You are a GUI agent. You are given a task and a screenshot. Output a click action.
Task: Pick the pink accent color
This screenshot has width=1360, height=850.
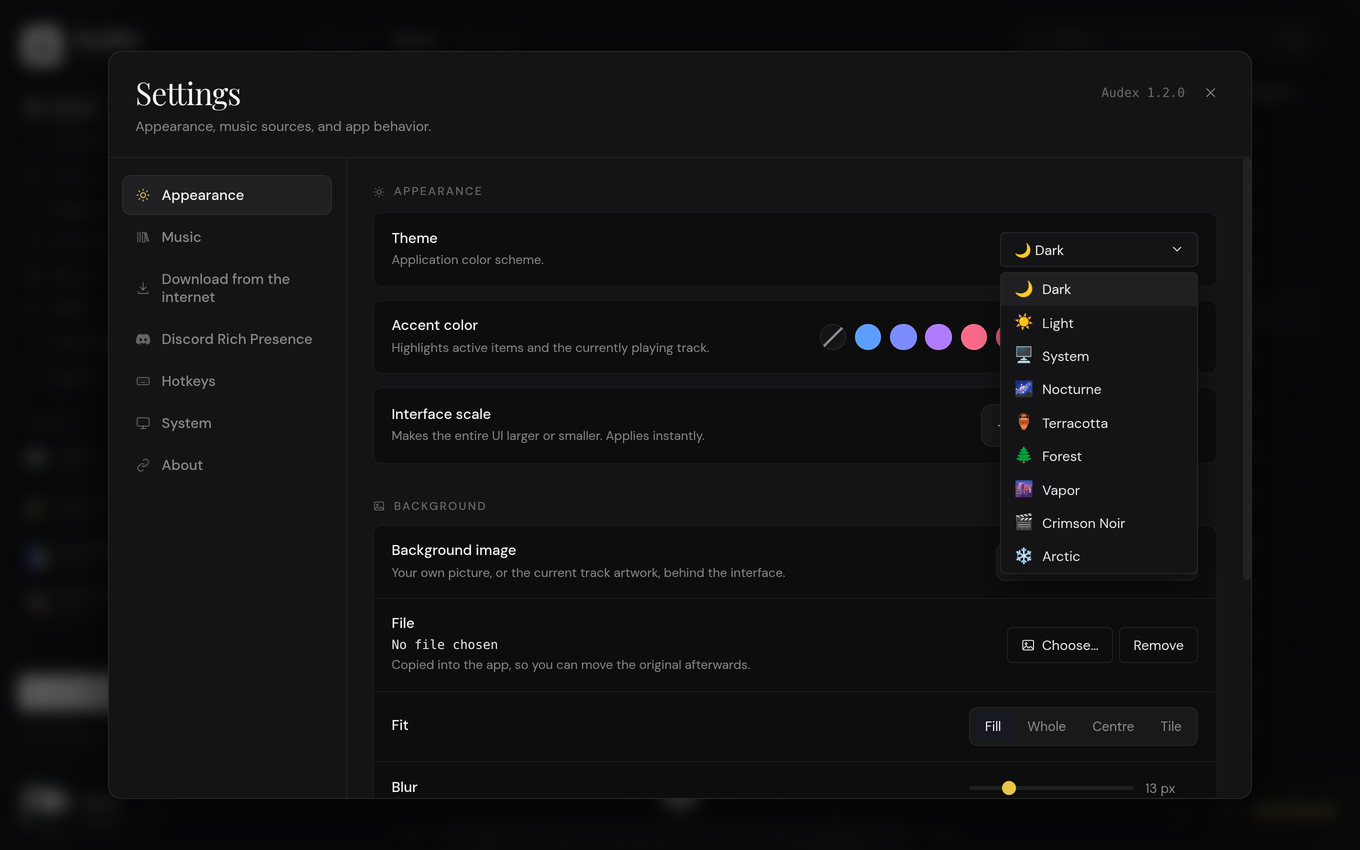pos(974,337)
